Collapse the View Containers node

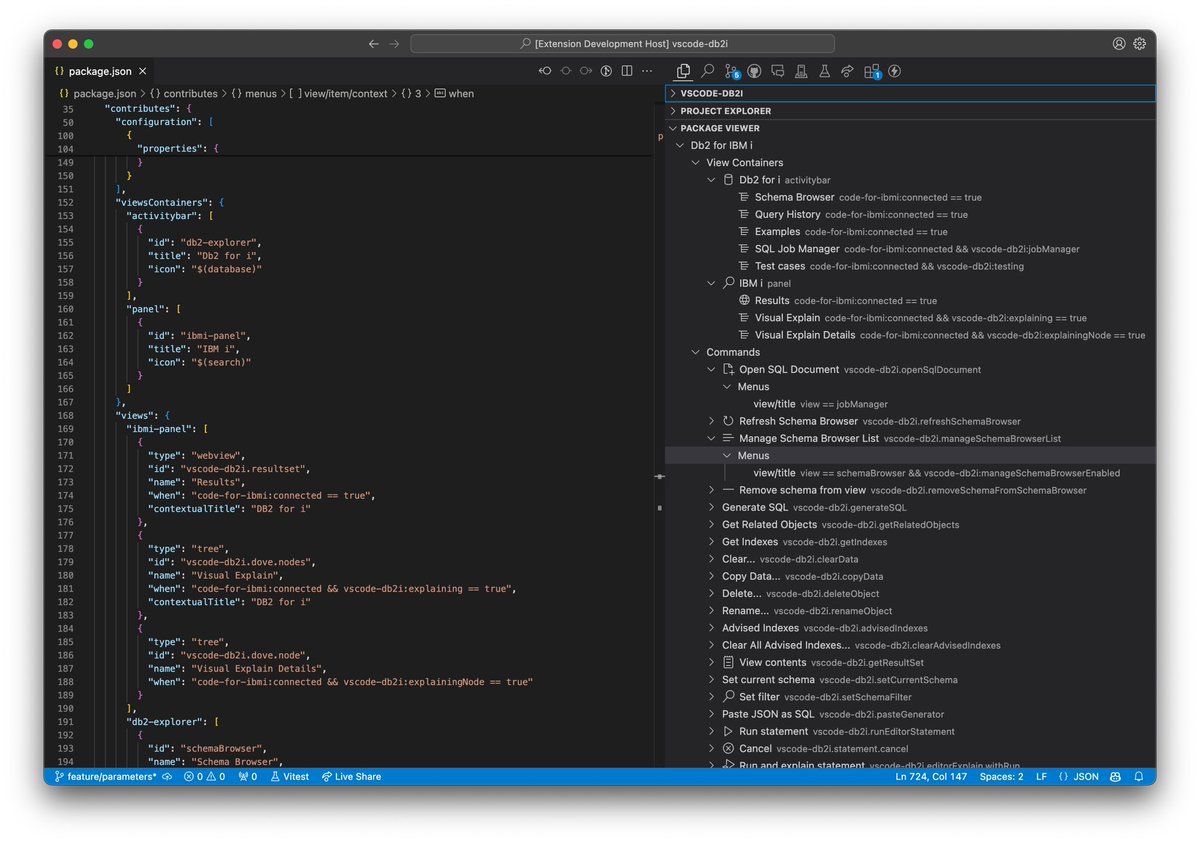coord(697,162)
